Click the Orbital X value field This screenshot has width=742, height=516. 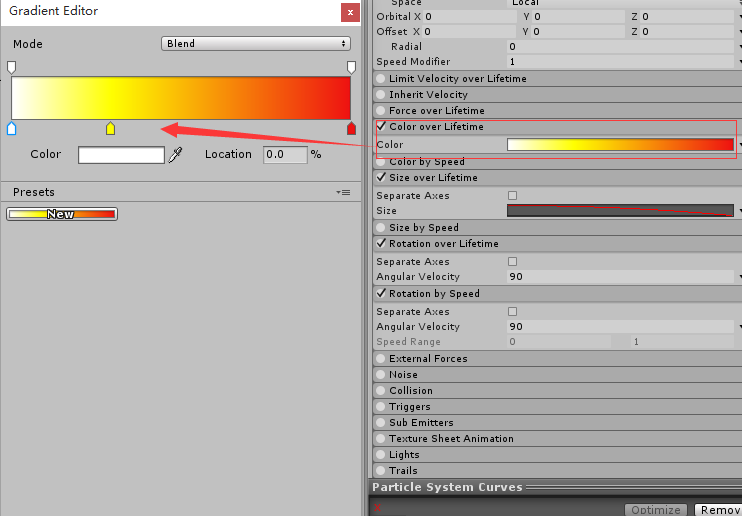pos(470,17)
